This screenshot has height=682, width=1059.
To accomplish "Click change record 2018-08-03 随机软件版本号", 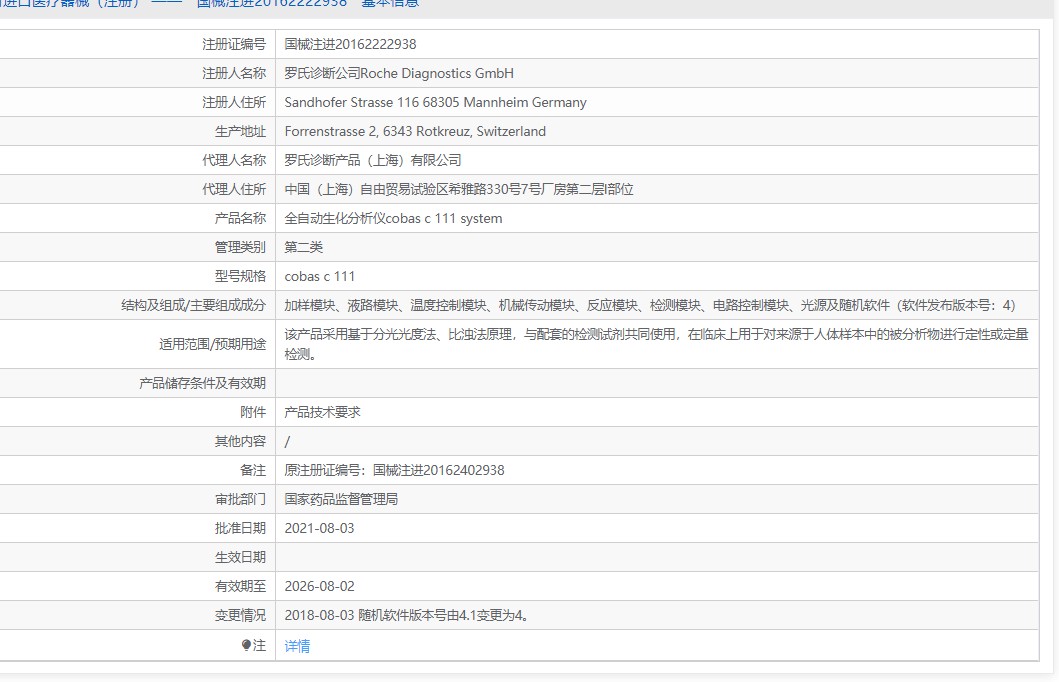I will pyautogui.click(x=407, y=615).
